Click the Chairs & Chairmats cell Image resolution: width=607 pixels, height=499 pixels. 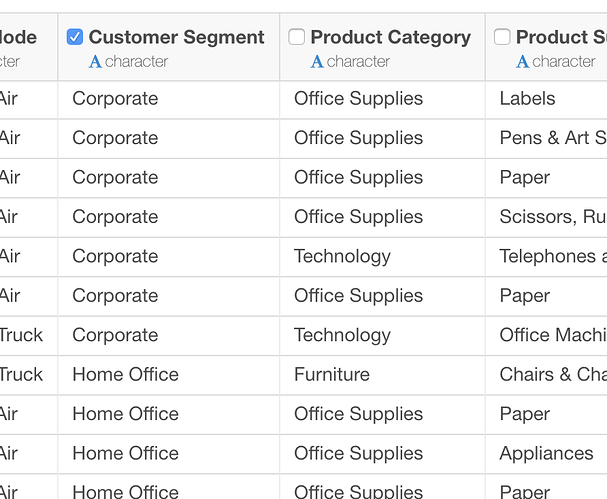click(x=546, y=375)
